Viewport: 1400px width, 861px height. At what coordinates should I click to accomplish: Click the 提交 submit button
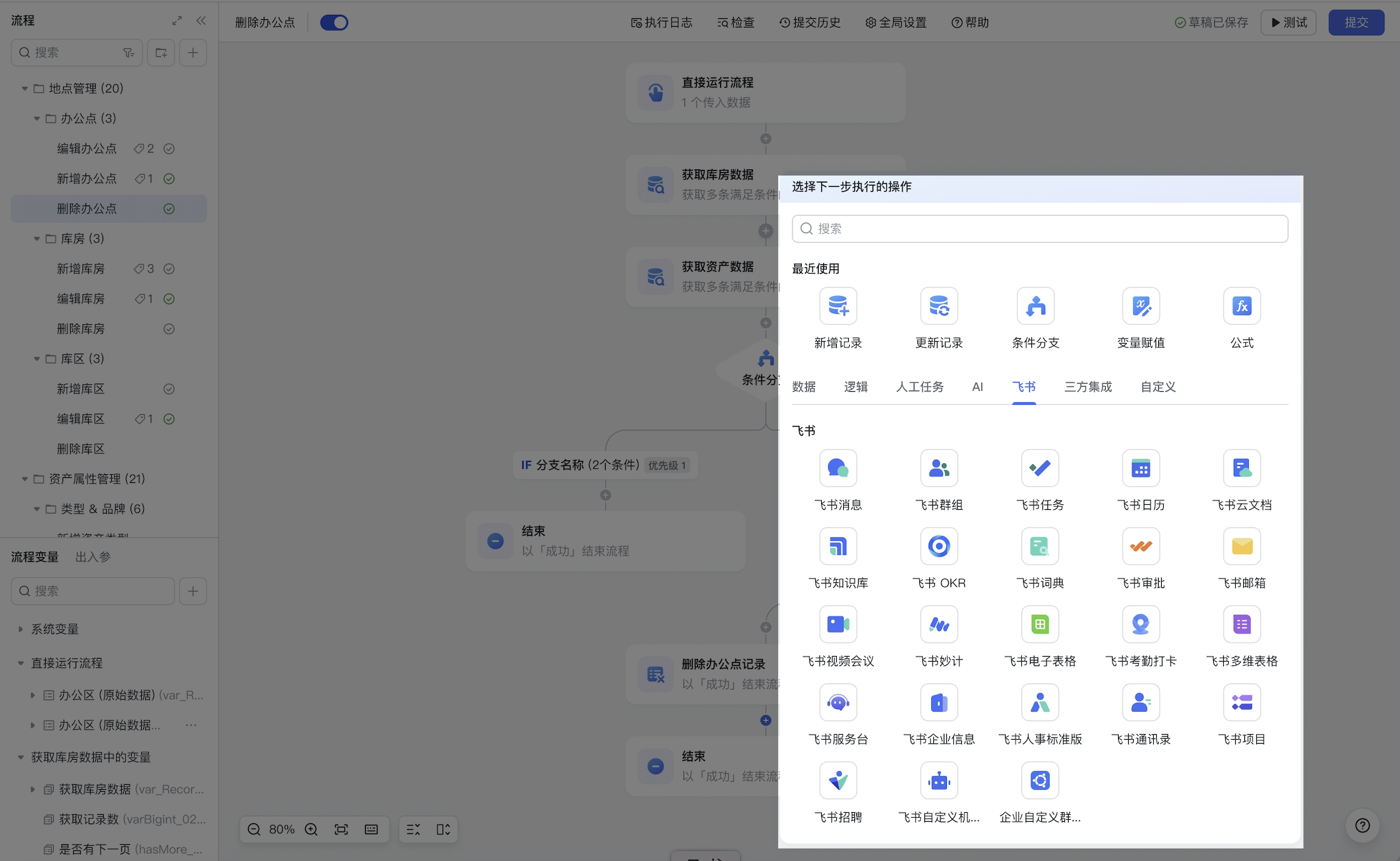[1356, 22]
